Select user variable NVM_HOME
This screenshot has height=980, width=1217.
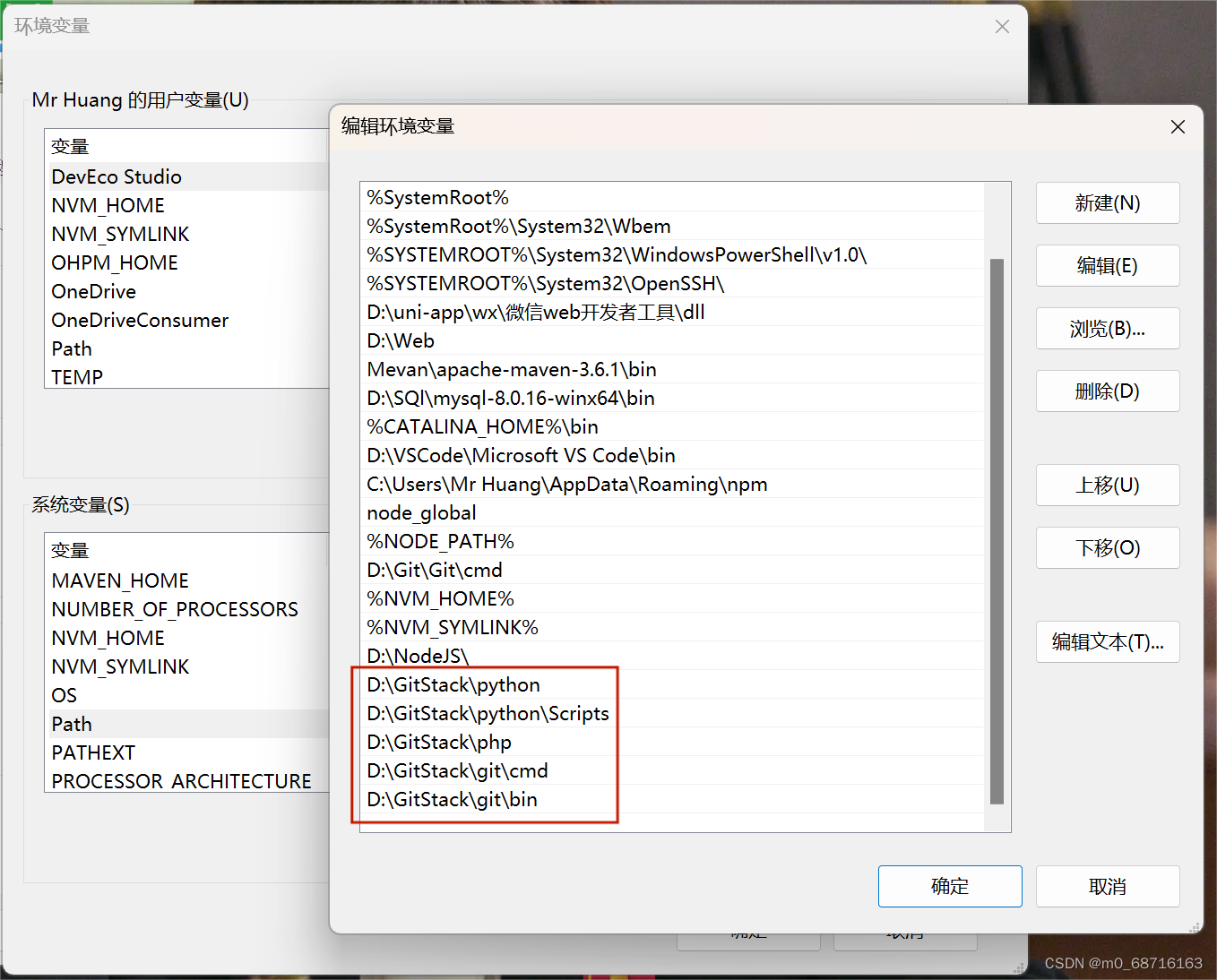[187, 205]
